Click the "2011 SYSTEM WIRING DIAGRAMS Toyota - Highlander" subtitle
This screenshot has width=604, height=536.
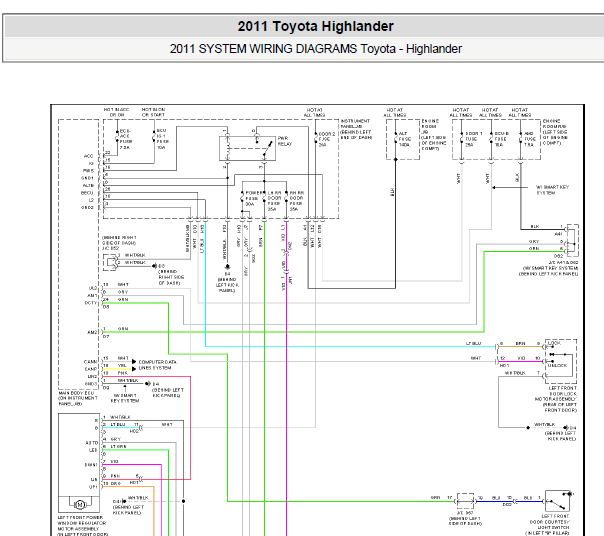tap(315, 49)
